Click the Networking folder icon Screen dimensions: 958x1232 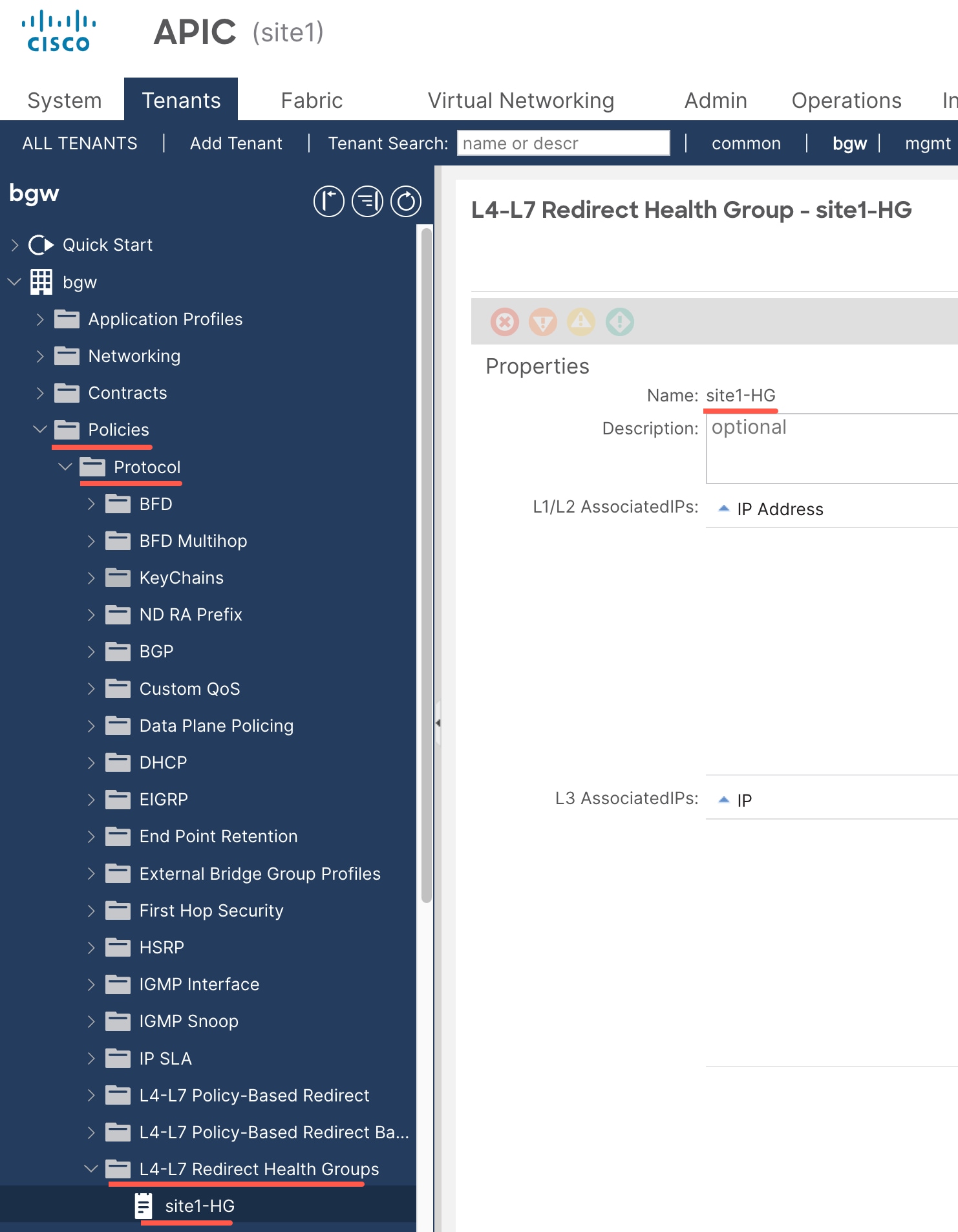coord(67,356)
